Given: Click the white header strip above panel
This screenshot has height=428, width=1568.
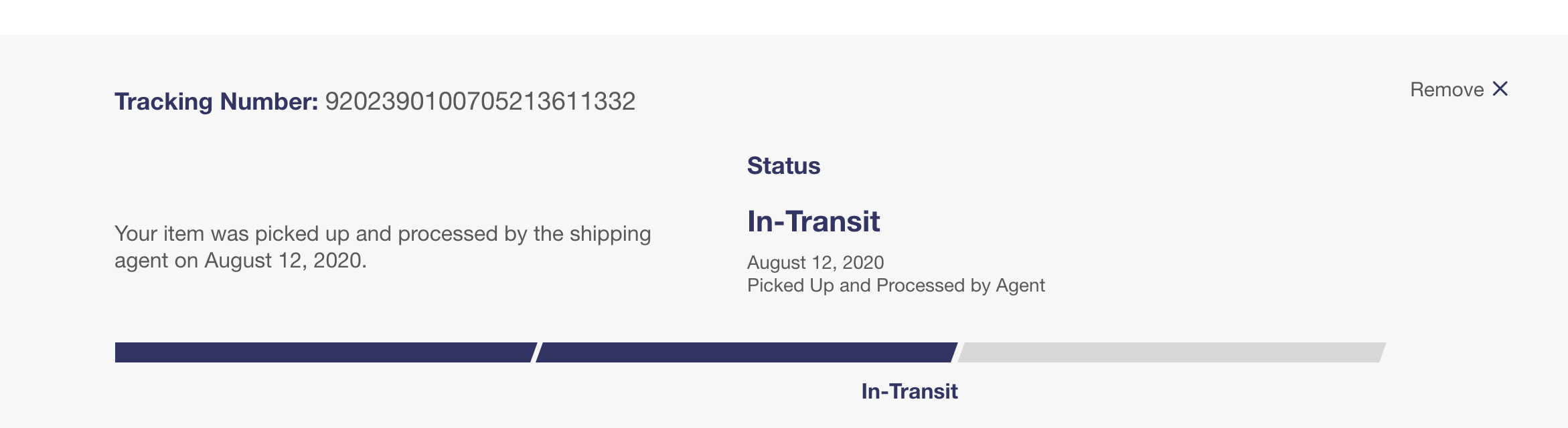Looking at the screenshot, I should pos(784,17).
